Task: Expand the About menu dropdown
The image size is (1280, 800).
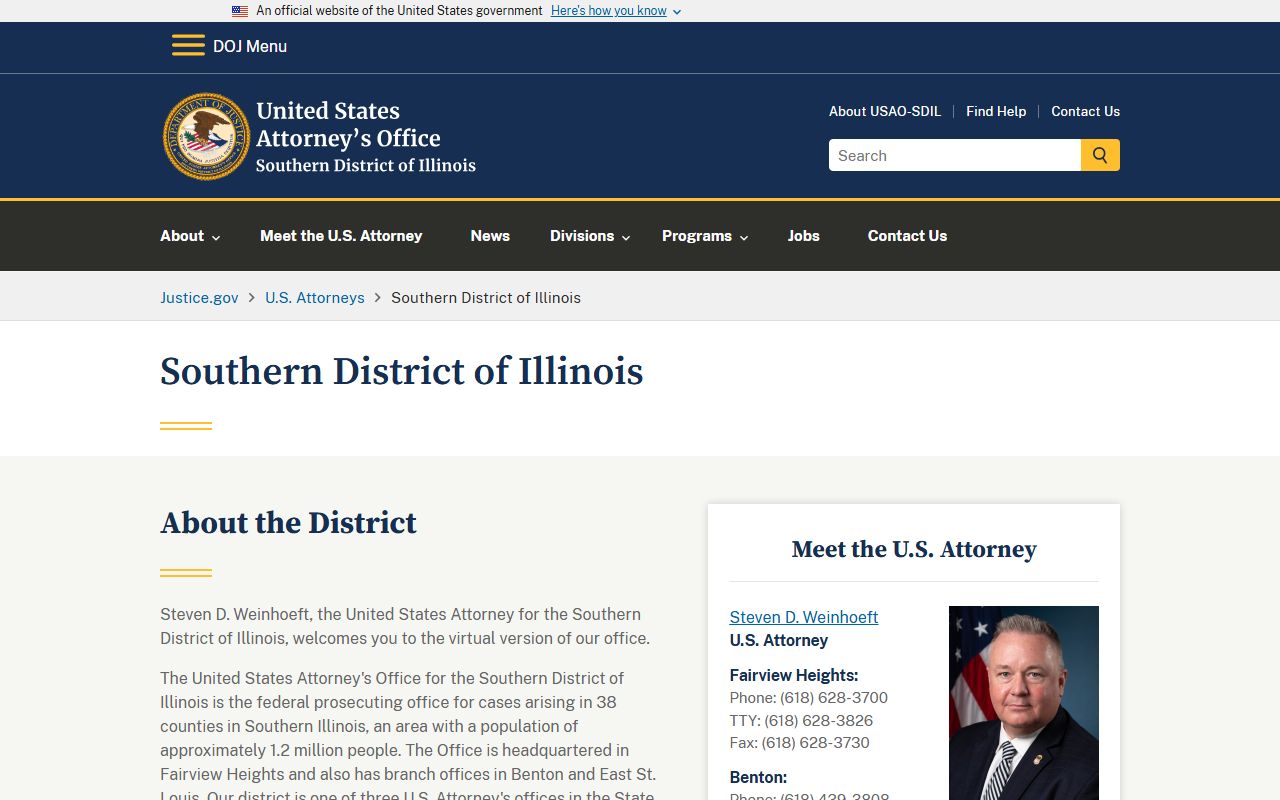Action: coord(190,236)
